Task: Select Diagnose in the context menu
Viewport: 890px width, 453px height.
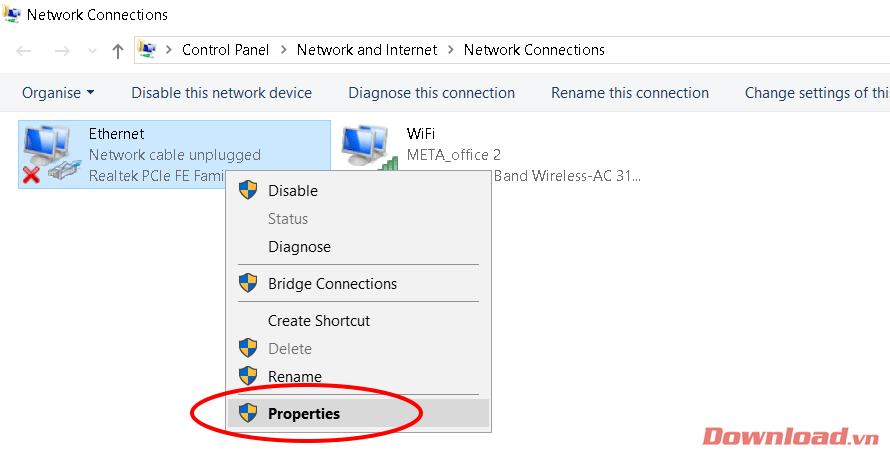Action: pyautogui.click(x=299, y=246)
